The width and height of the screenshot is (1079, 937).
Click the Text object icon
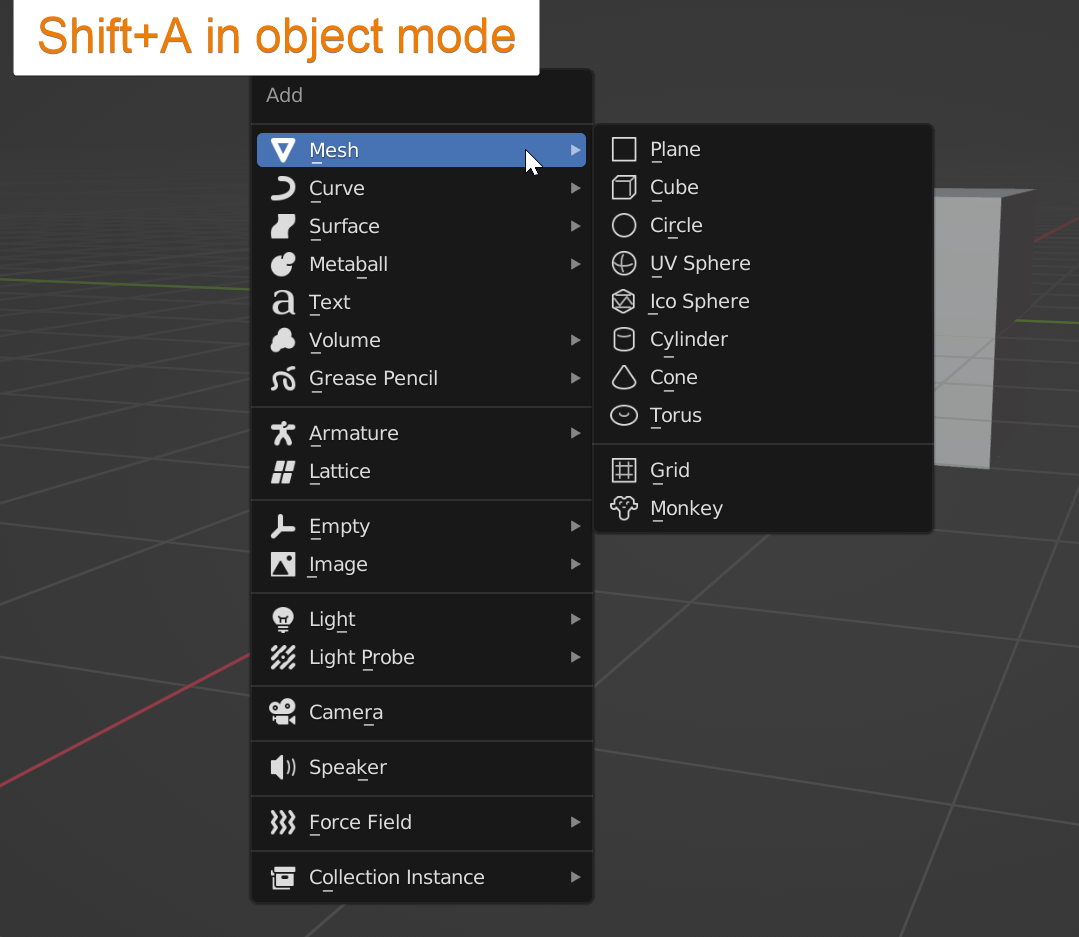click(283, 302)
